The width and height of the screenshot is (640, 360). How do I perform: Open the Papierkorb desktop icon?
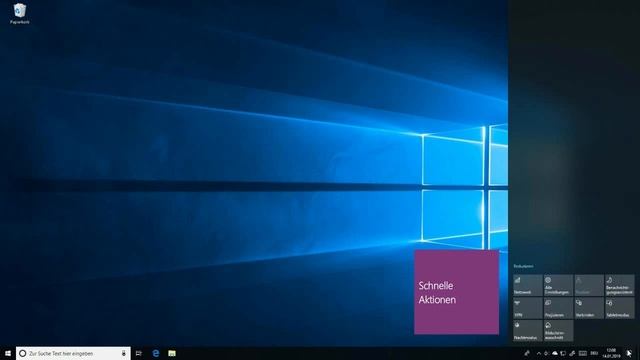pos(19,13)
